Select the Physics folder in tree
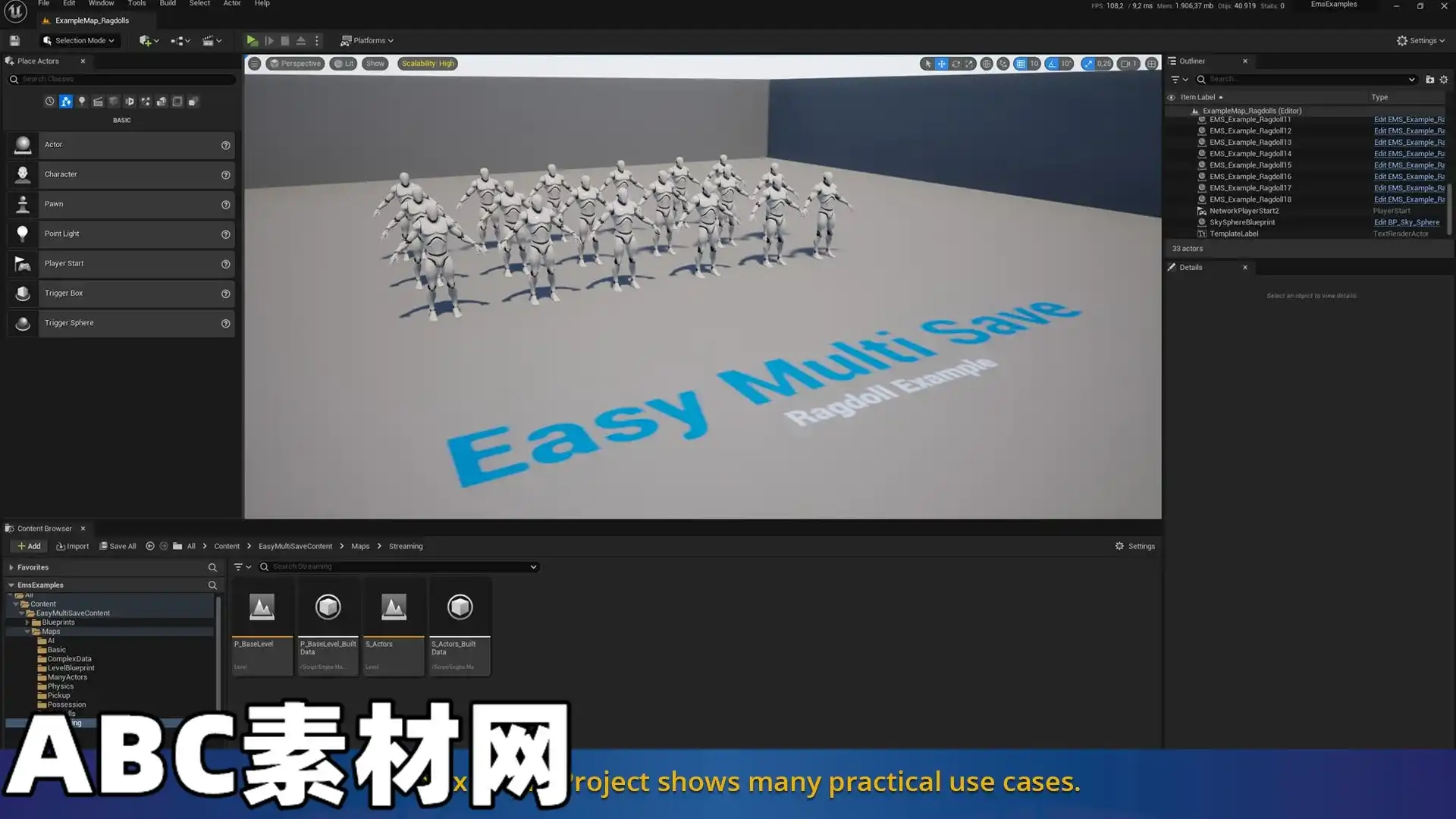 tap(61, 687)
